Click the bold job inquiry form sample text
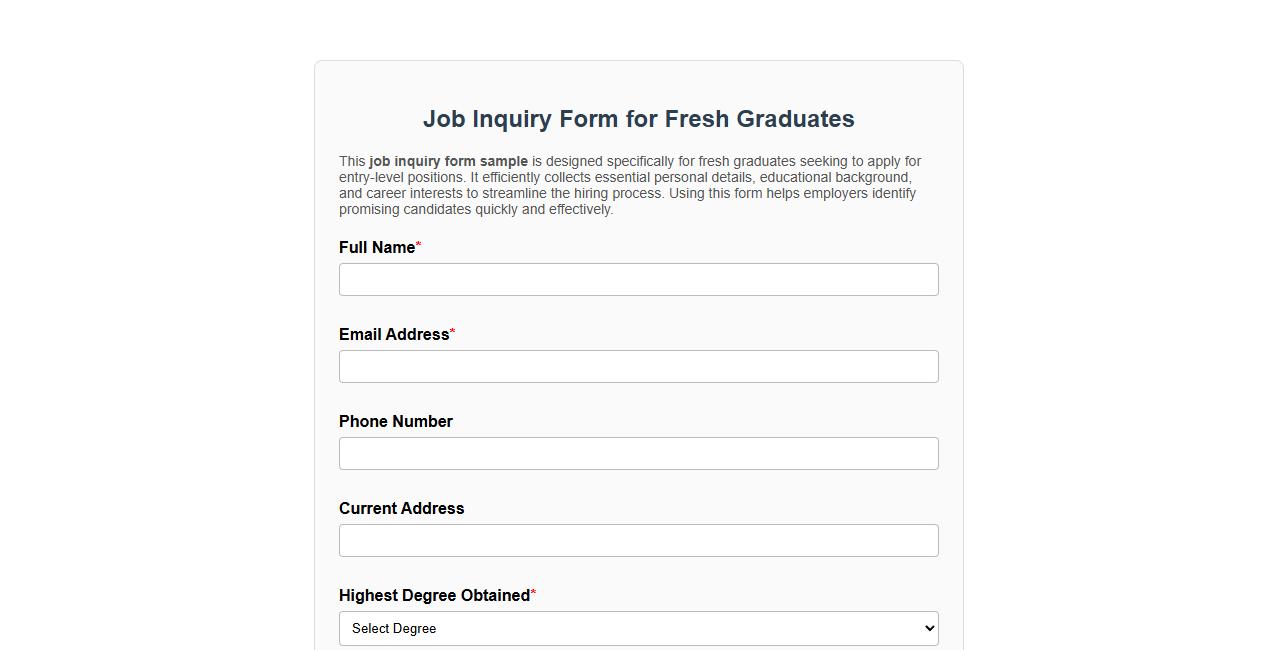1278x650 pixels. coord(447,161)
